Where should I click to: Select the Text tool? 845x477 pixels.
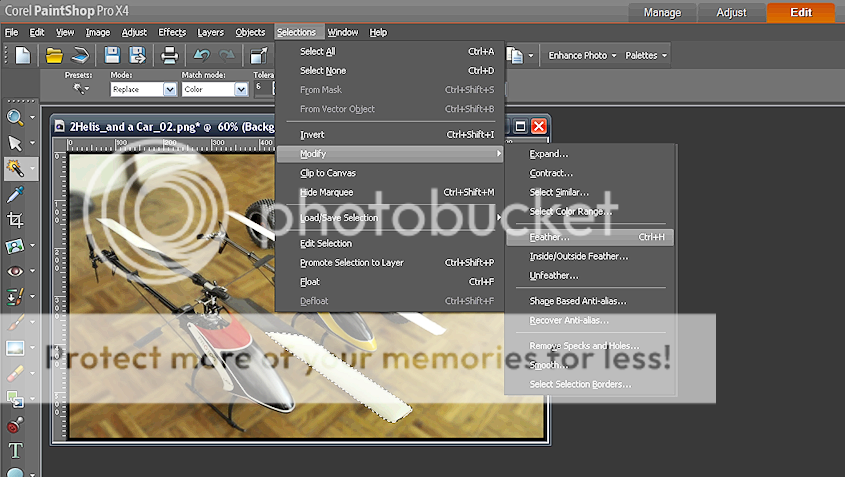(15, 451)
